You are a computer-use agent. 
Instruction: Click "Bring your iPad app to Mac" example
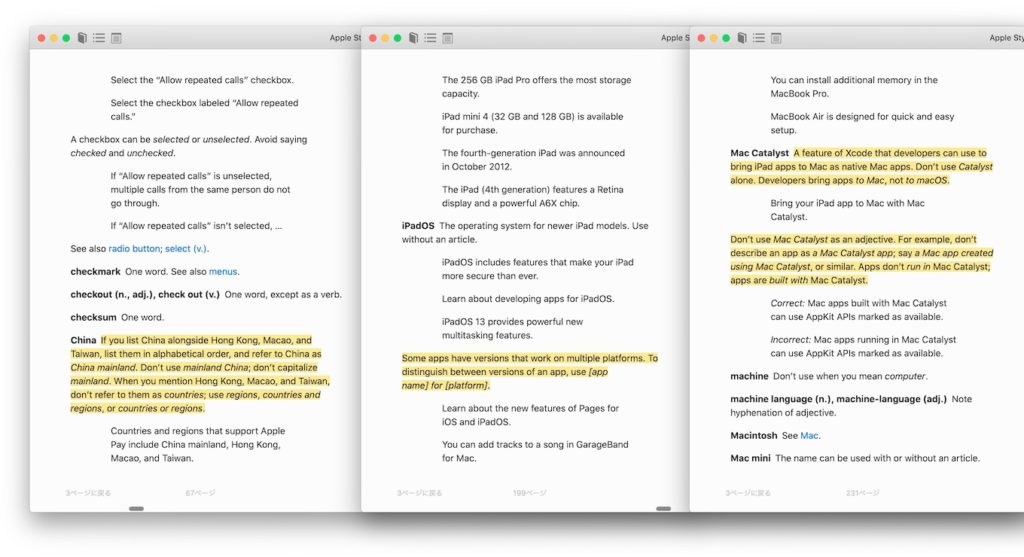[x=847, y=210]
